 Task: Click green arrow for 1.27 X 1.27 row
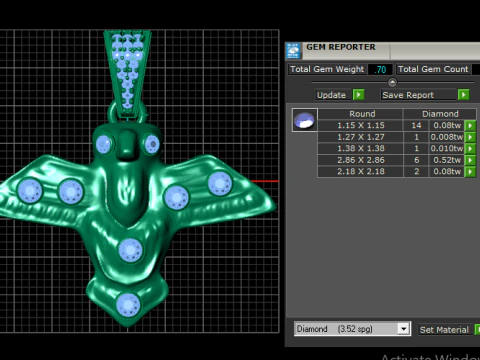point(470,137)
